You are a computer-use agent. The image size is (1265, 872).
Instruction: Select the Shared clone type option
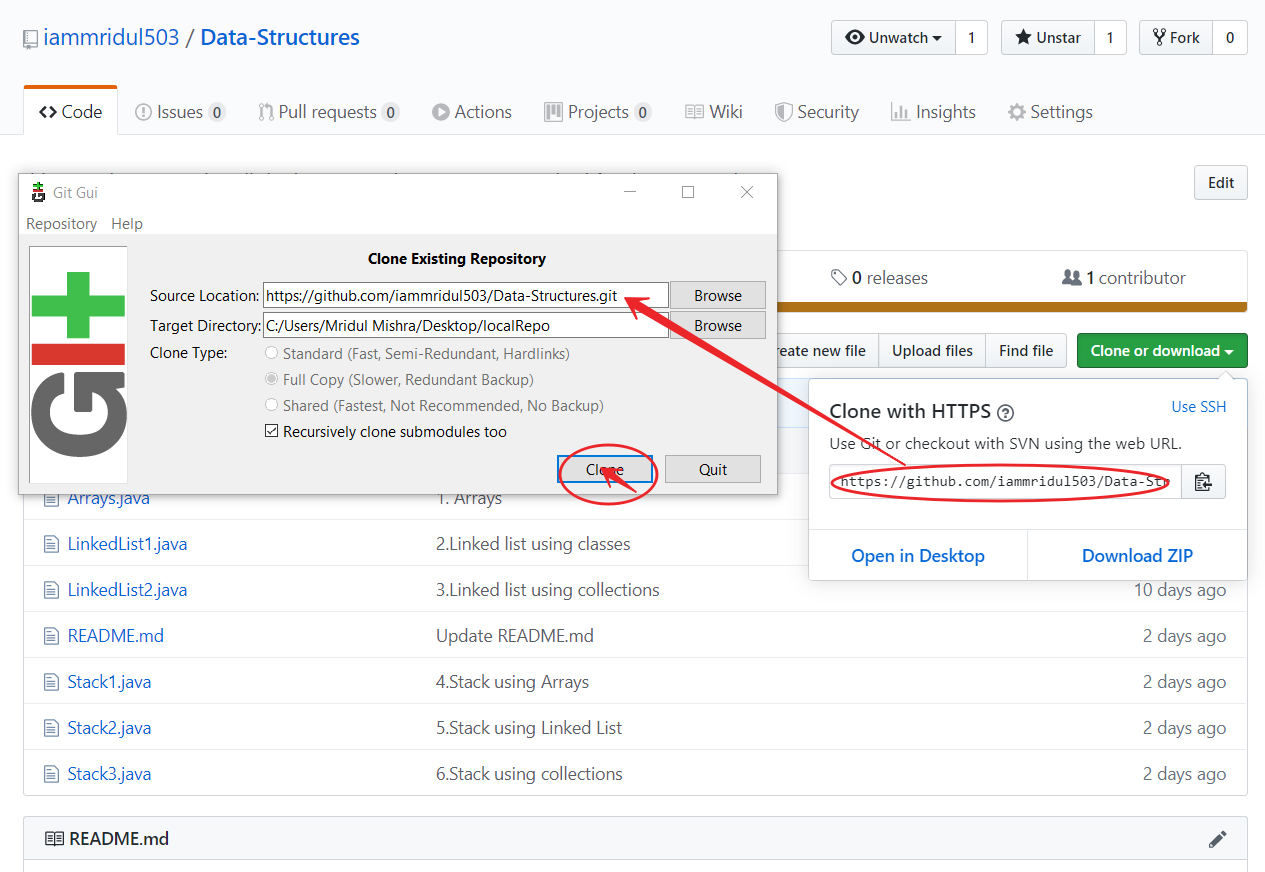pyautogui.click(x=271, y=406)
